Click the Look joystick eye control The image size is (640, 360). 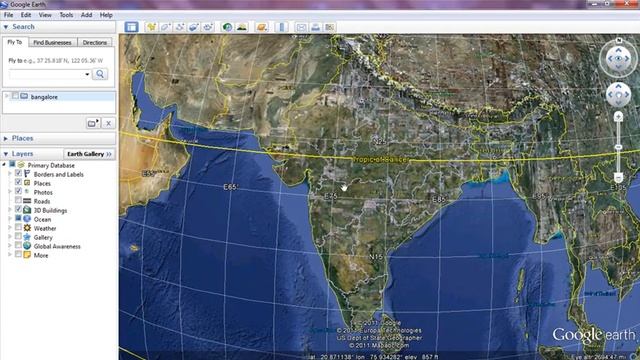click(618, 59)
